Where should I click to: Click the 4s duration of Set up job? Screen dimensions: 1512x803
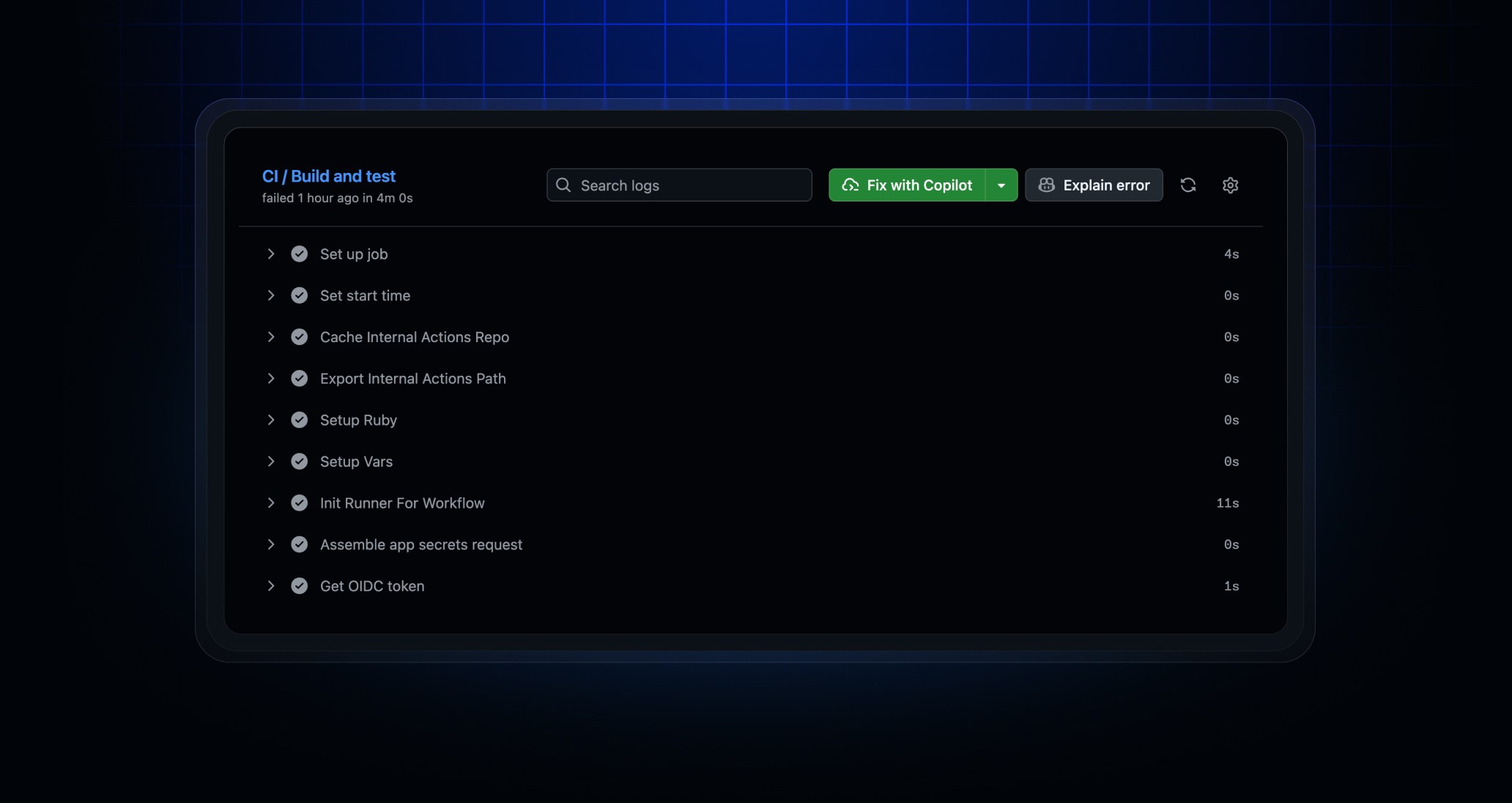tap(1231, 254)
